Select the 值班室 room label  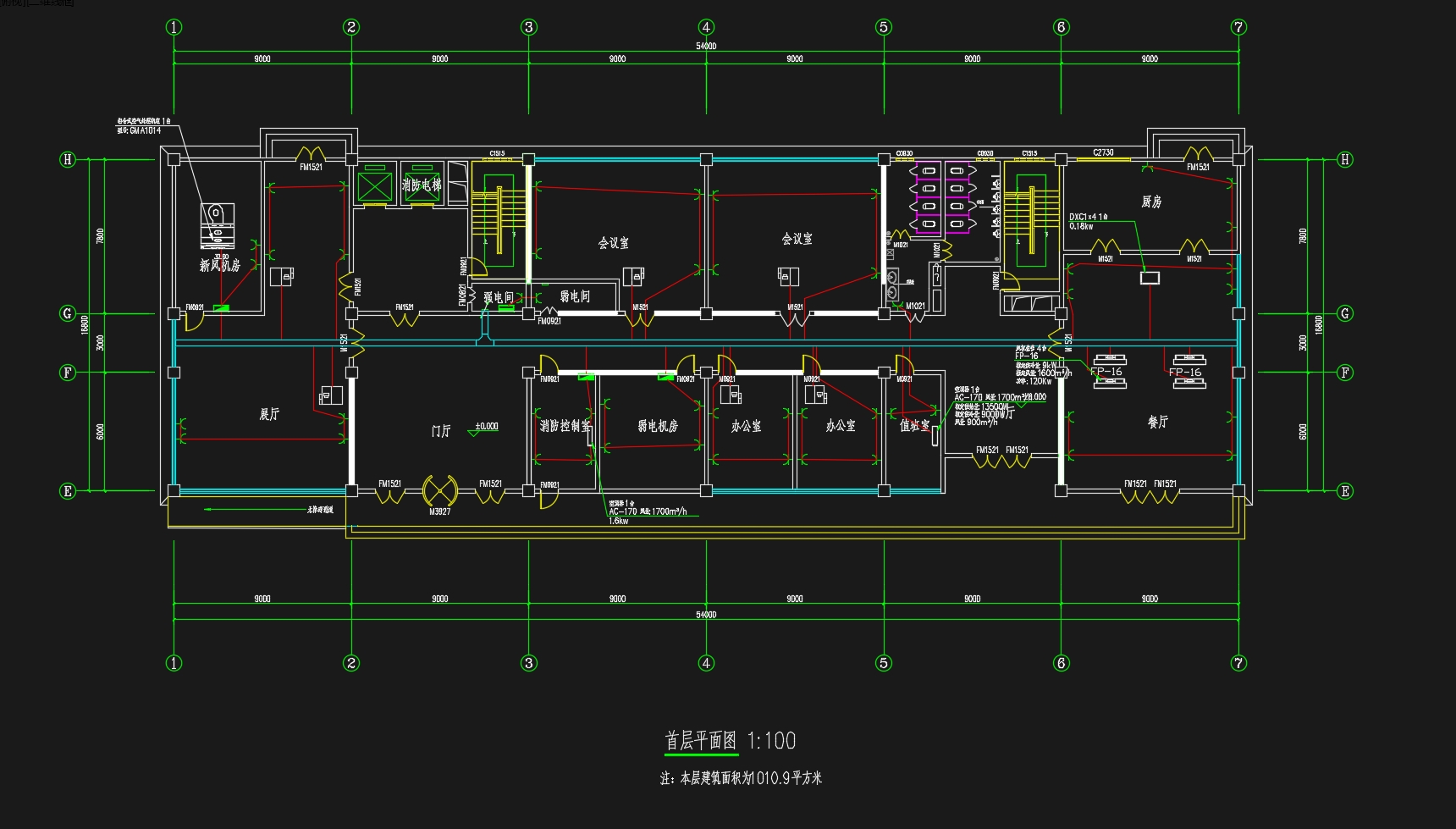click(x=914, y=426)
